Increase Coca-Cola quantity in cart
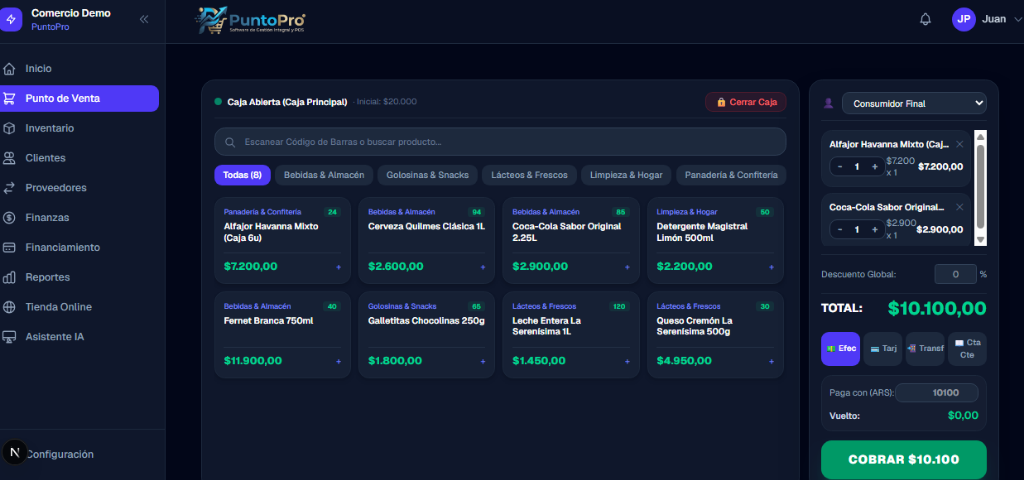 pos(874,229)
